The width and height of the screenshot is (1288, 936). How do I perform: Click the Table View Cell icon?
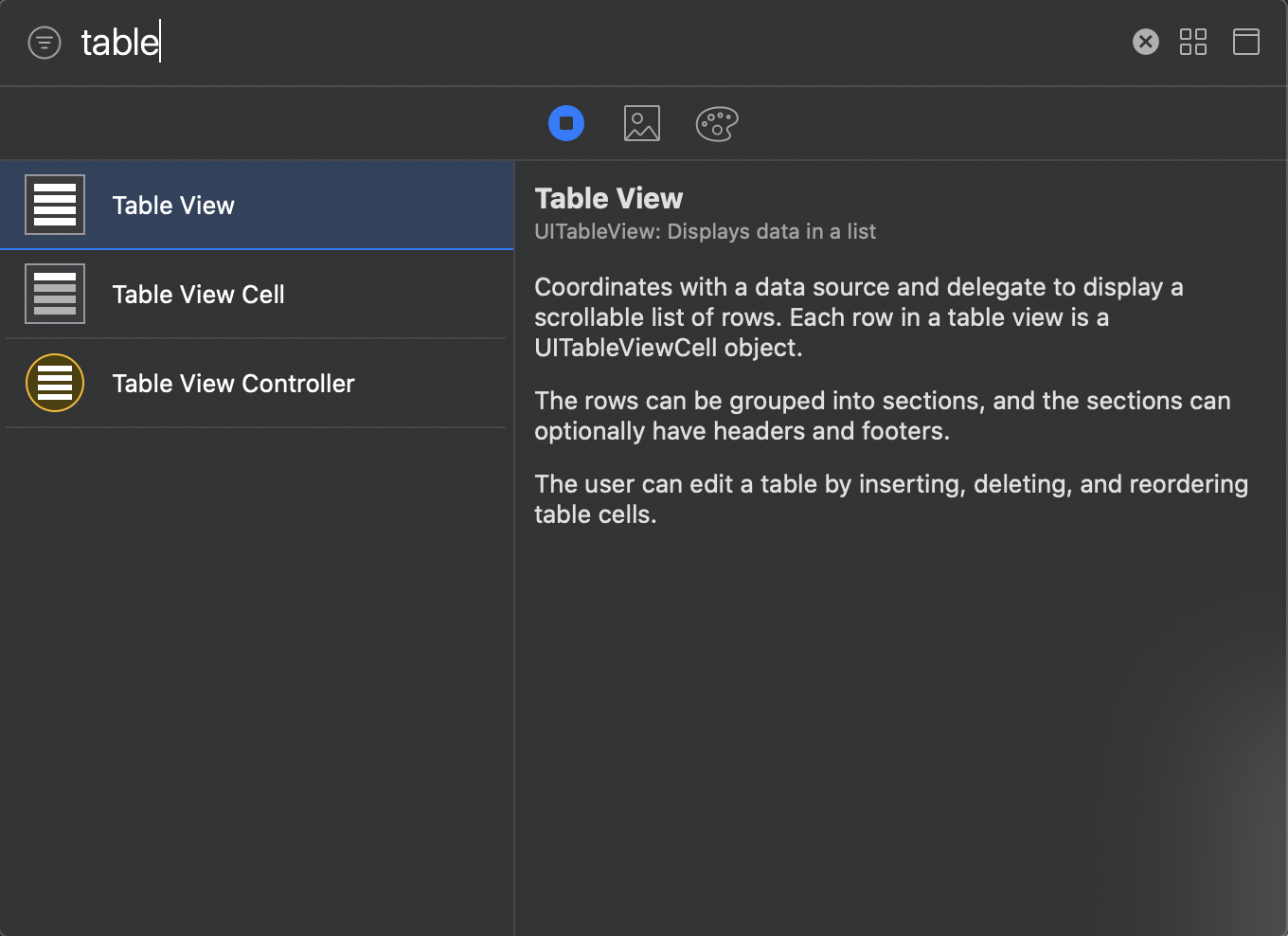pyautogui.click(x=55, y=294)
